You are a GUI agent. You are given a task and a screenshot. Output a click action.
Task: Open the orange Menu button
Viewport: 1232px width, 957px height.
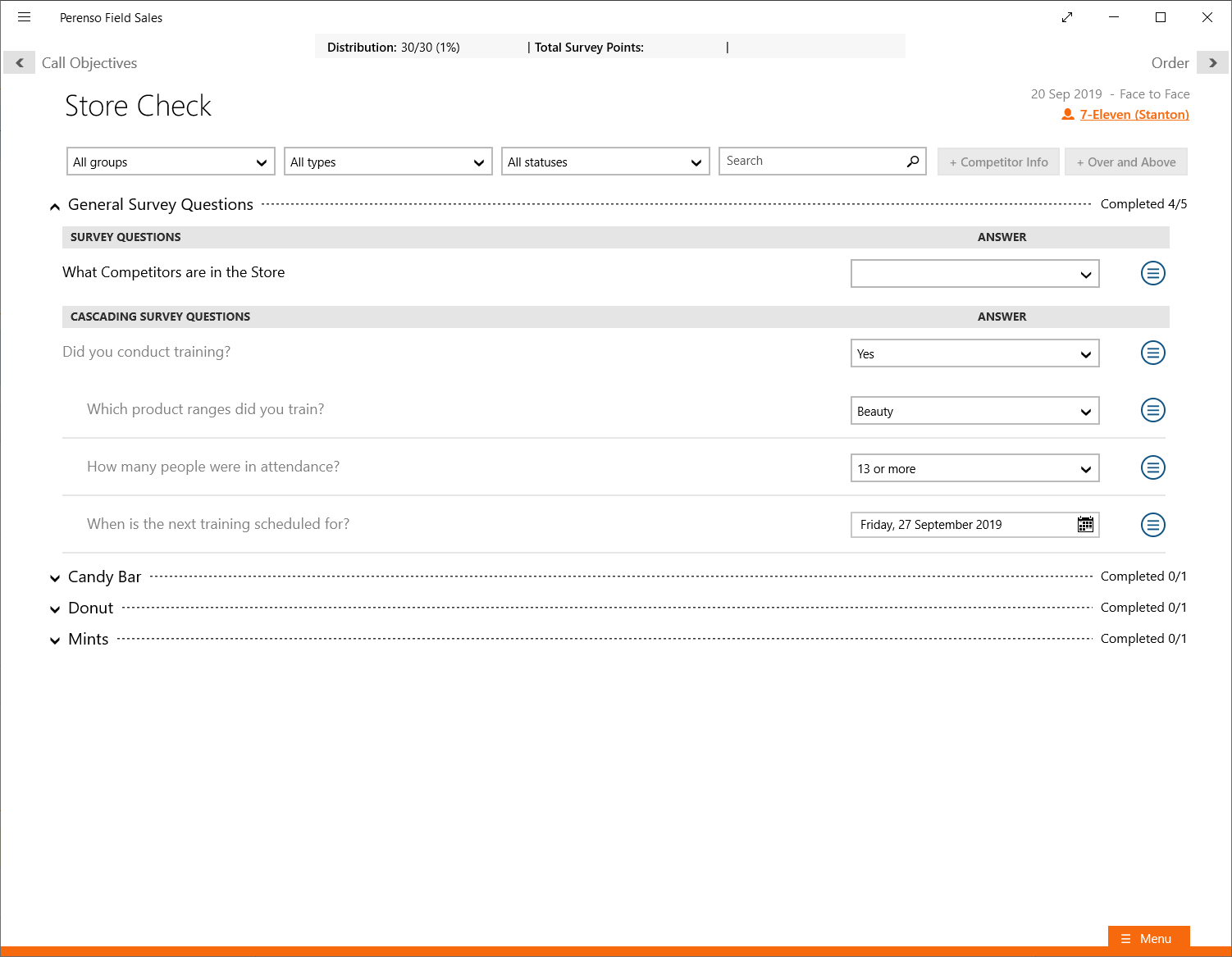[1148, 939]
